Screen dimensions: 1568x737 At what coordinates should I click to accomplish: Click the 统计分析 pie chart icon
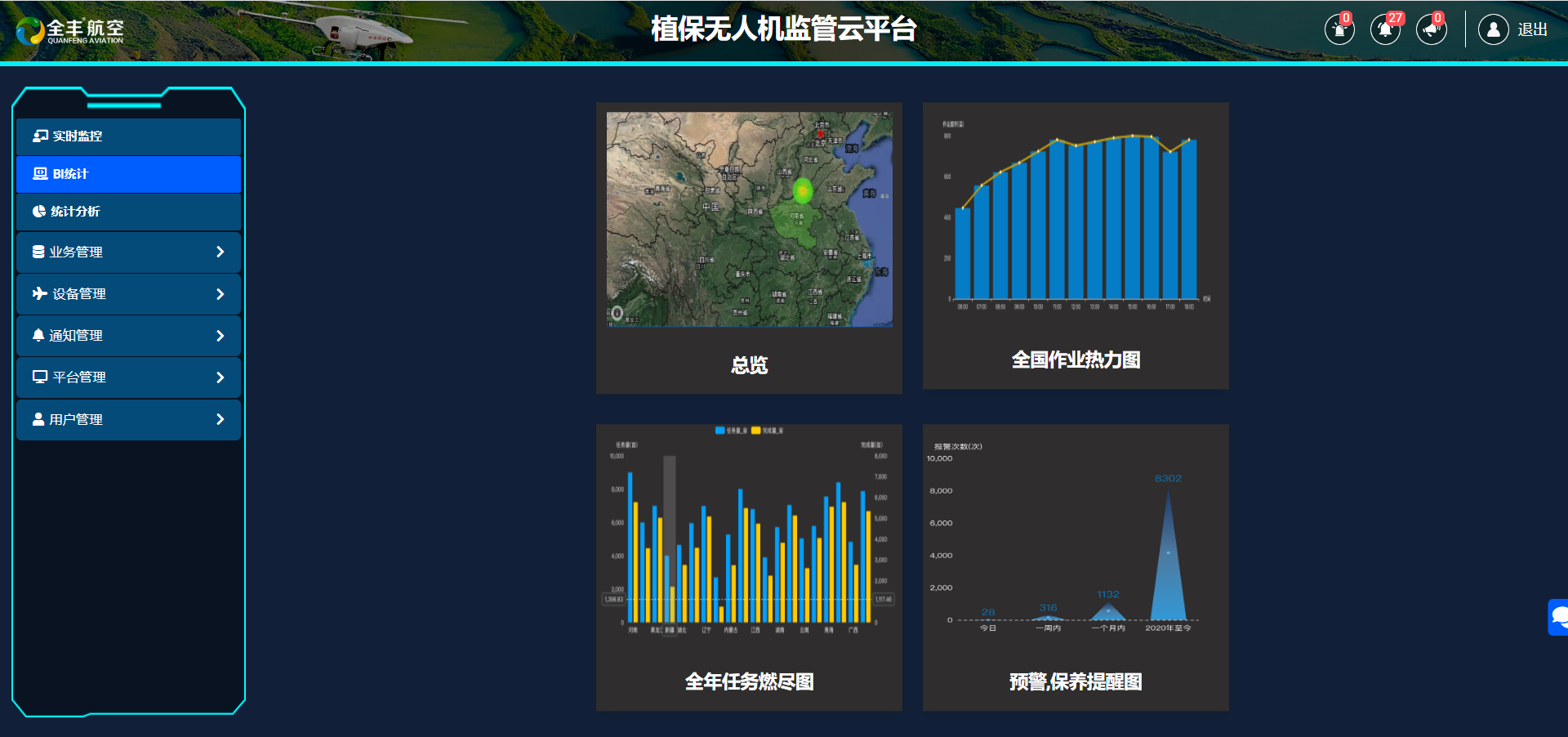(x=38, y=211)
